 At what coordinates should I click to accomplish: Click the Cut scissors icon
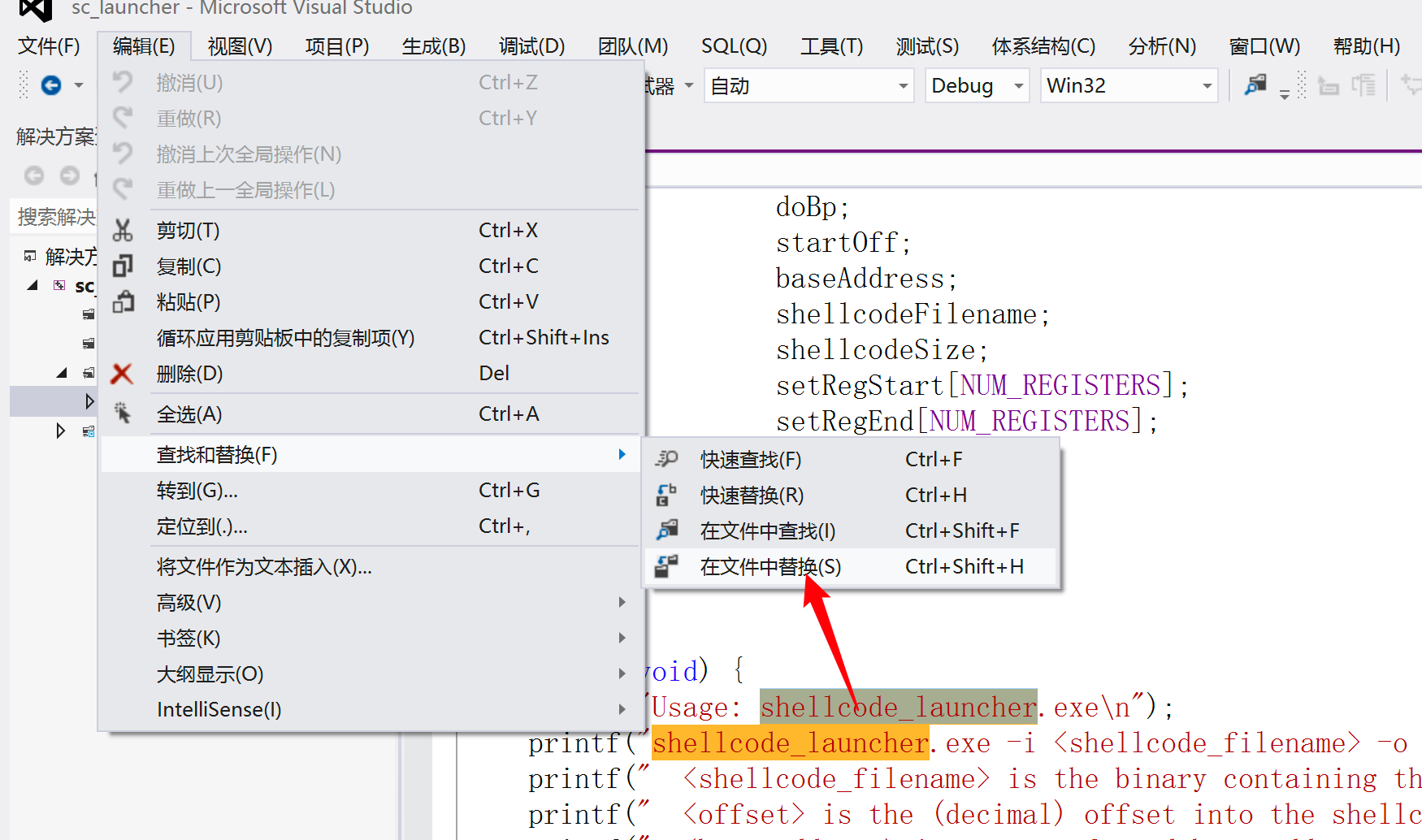pos(123,231)
